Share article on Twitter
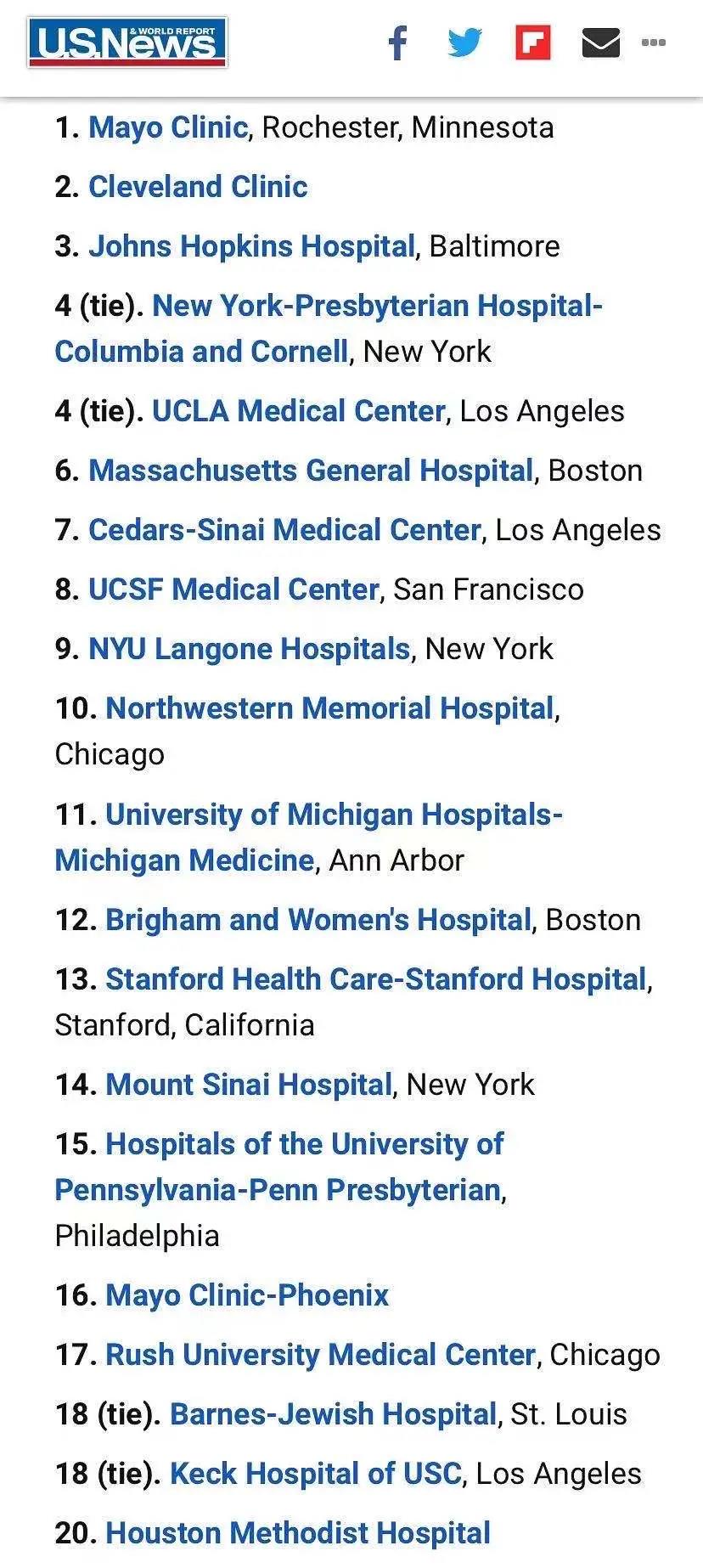The image size is (703, 1568). pos(464,42)
